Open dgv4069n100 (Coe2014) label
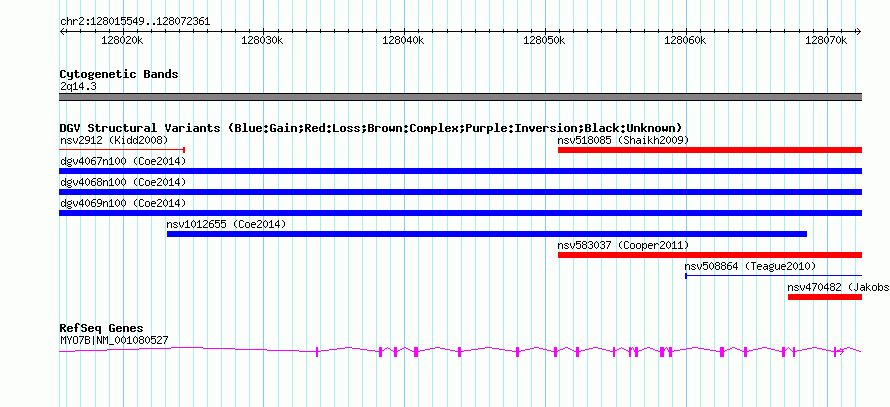The height and width of the screenshot is (407, 890). [x=123, y=203]
